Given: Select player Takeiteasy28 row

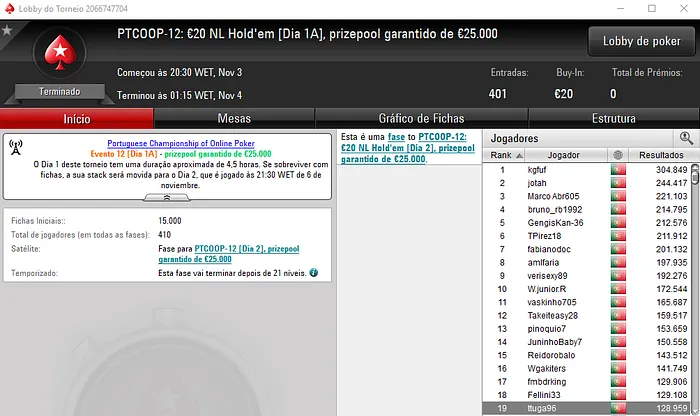Looking at the screenshot, I should click(587, 316).
